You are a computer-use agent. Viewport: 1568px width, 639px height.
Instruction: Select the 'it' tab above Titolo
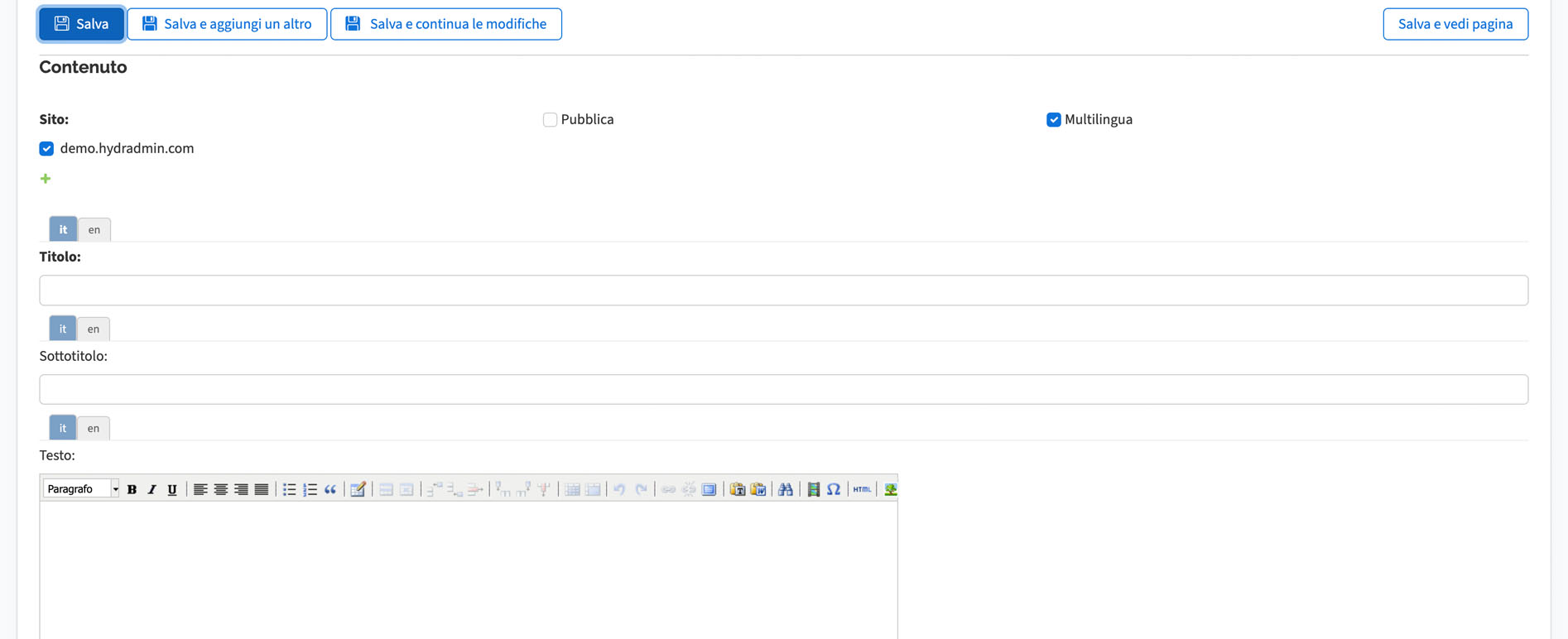[x=63, y=229]
